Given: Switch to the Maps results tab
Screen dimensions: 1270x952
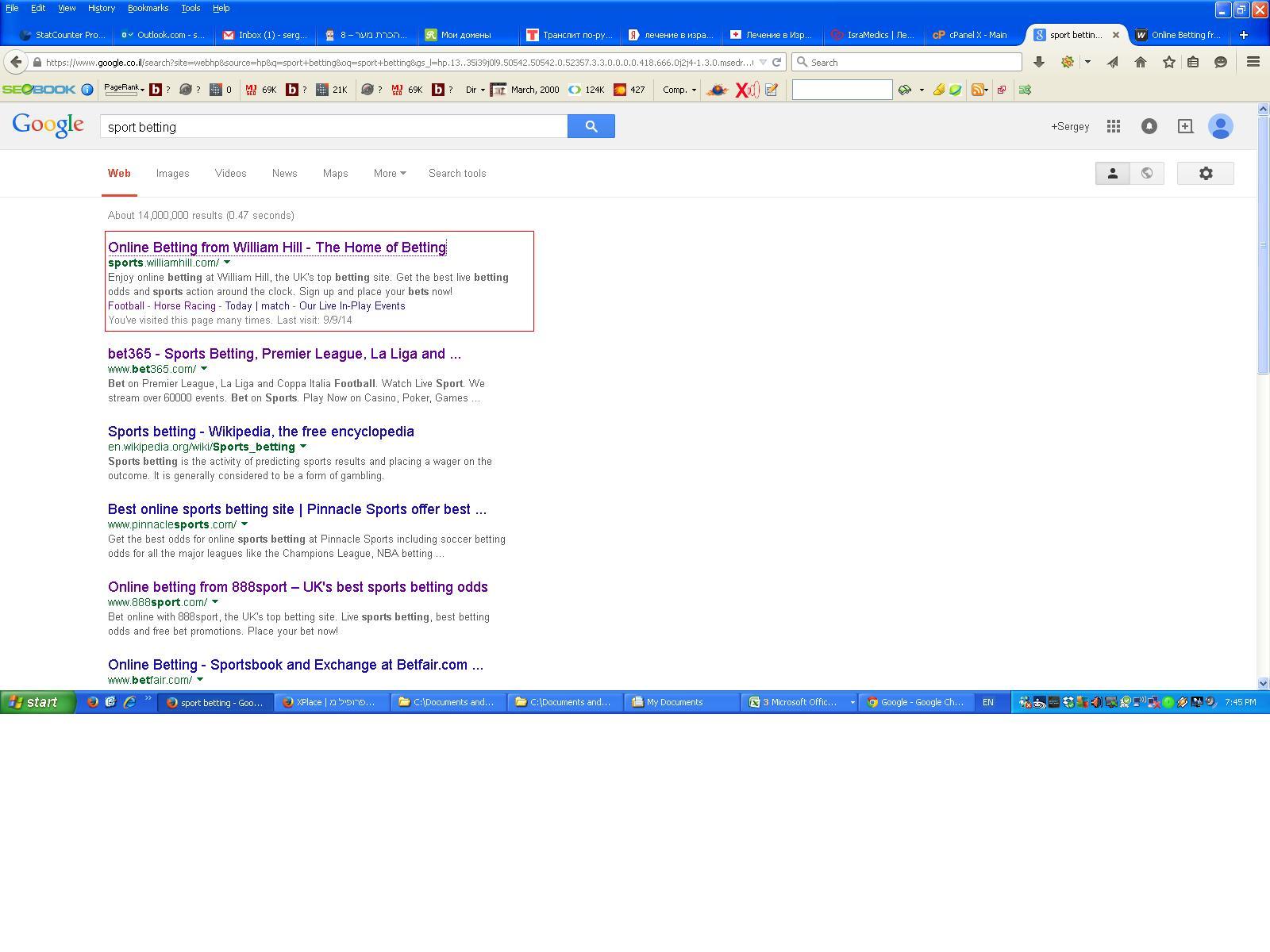Looking at the screenshot, I should pos(335,173).
